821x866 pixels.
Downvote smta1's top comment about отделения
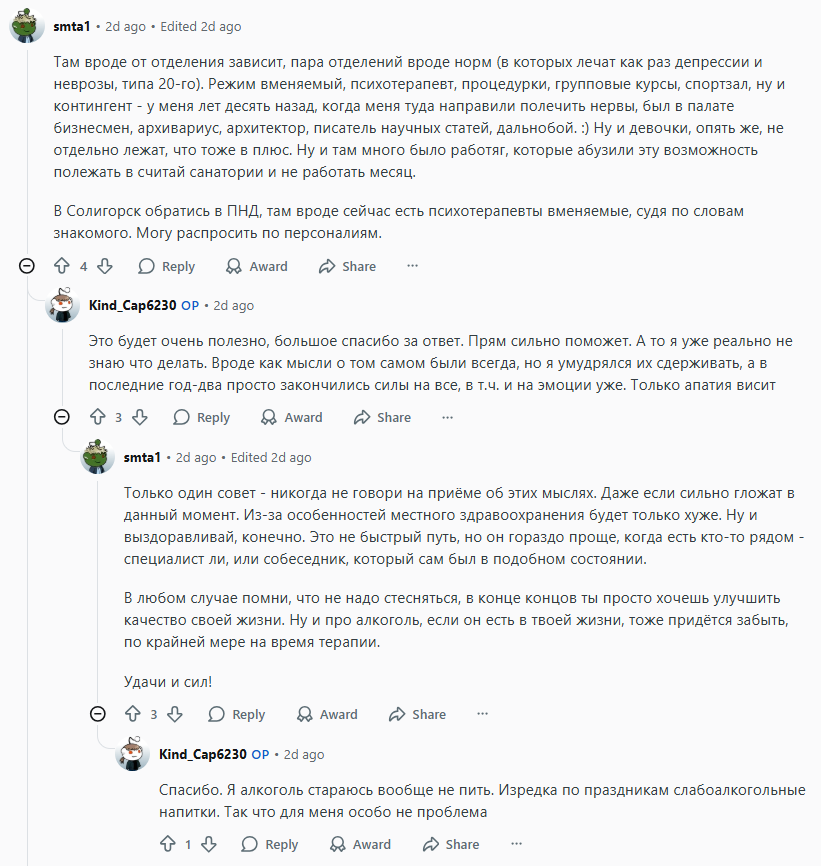[105, 266]
